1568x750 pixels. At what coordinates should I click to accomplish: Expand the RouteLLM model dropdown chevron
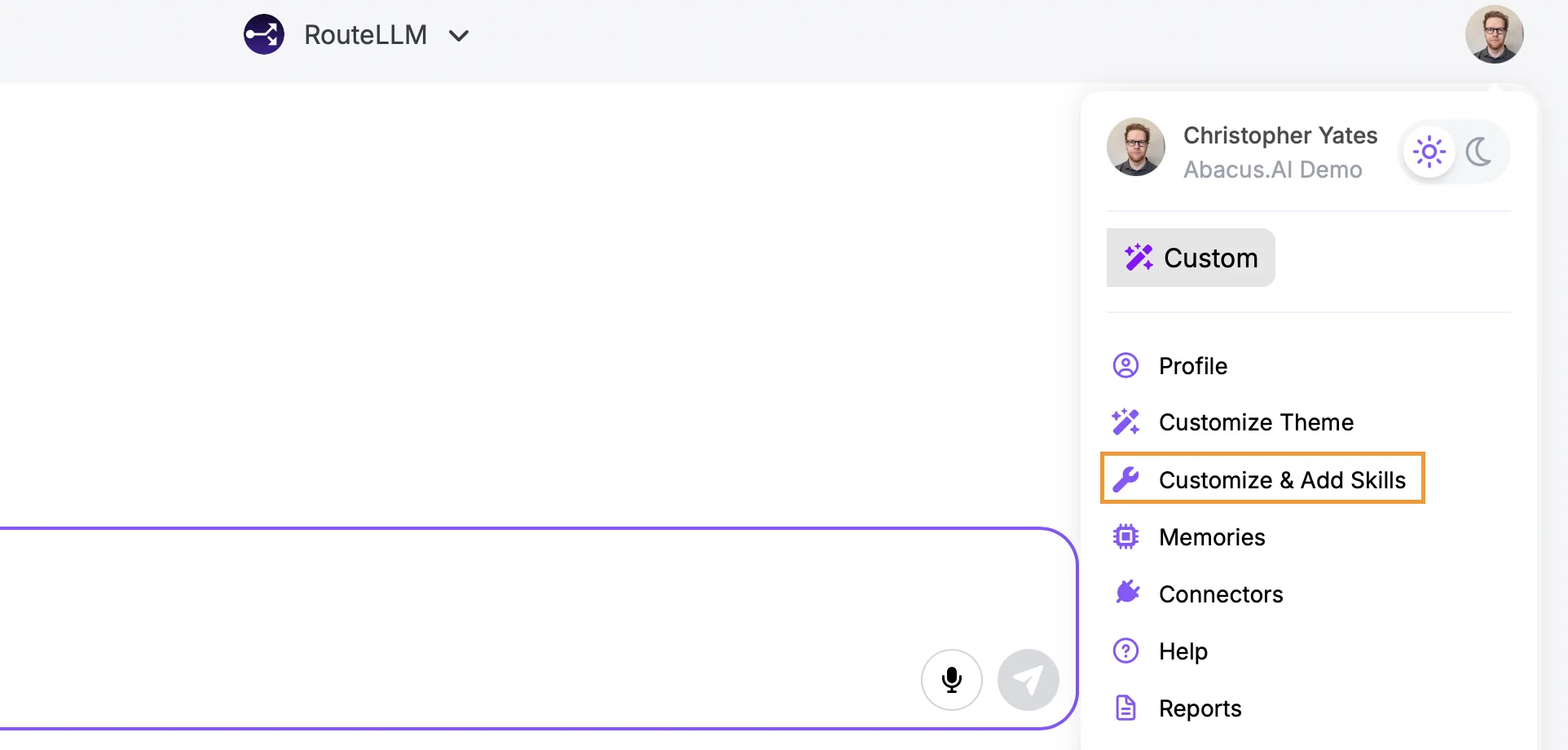click(x=459, y=36)
